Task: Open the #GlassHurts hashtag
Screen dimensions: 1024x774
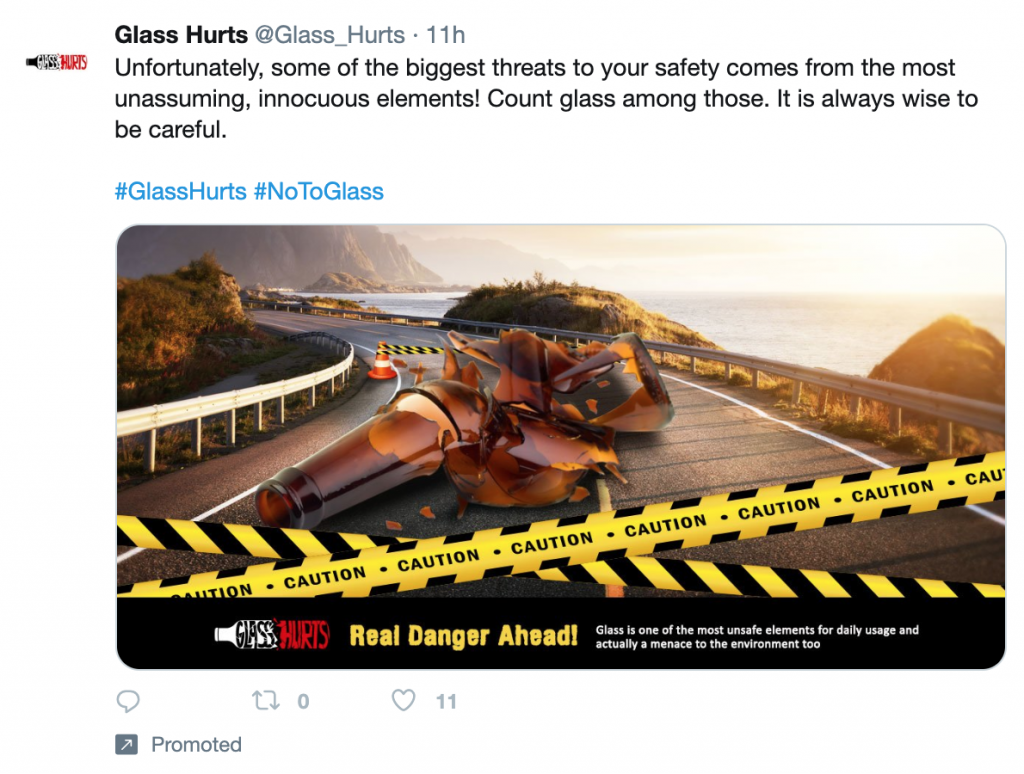Action: click(x=180, y=191)
